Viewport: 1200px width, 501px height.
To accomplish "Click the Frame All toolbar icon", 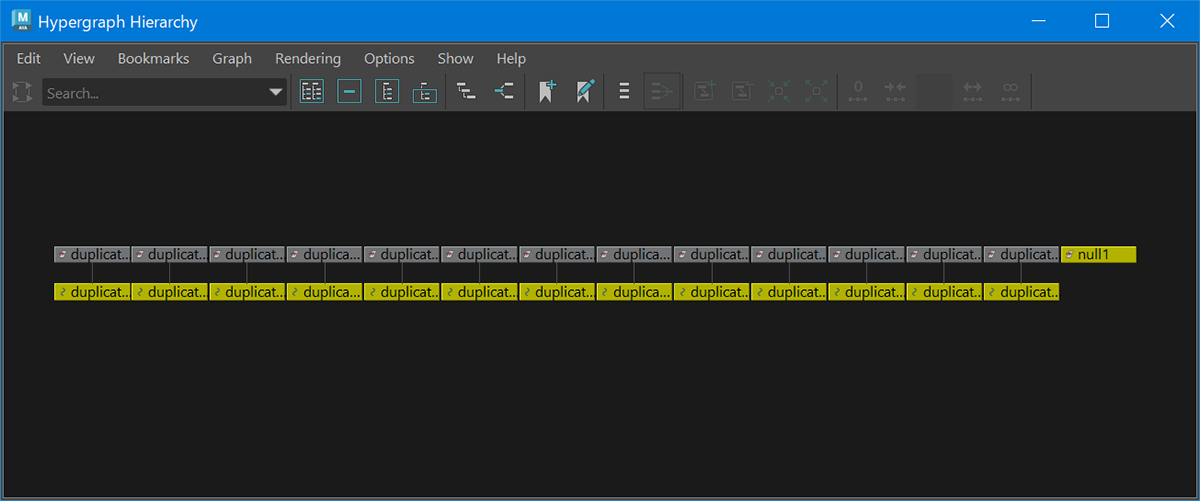I will pos(312,92).
